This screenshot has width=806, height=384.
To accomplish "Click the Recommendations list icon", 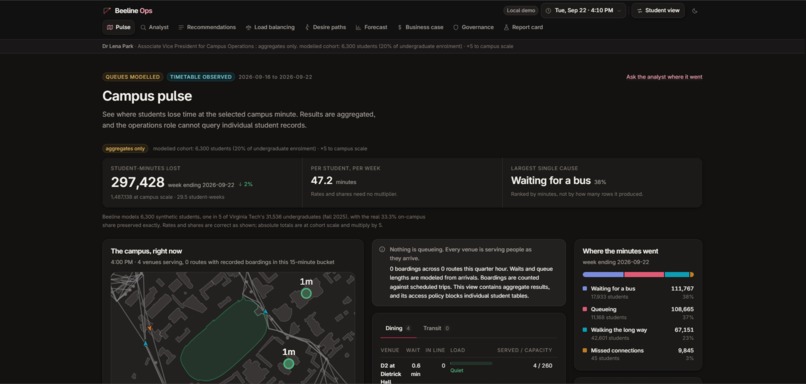I will pyautogui.click(x=181, y=27).
